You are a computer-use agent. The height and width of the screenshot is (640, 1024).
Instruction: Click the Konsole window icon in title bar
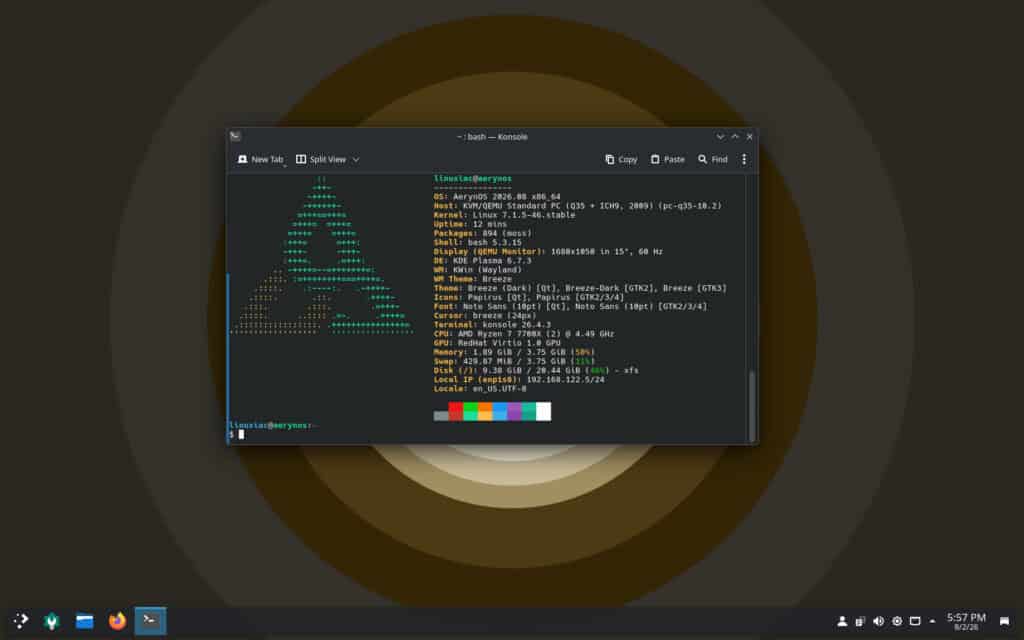pos(235,136)
